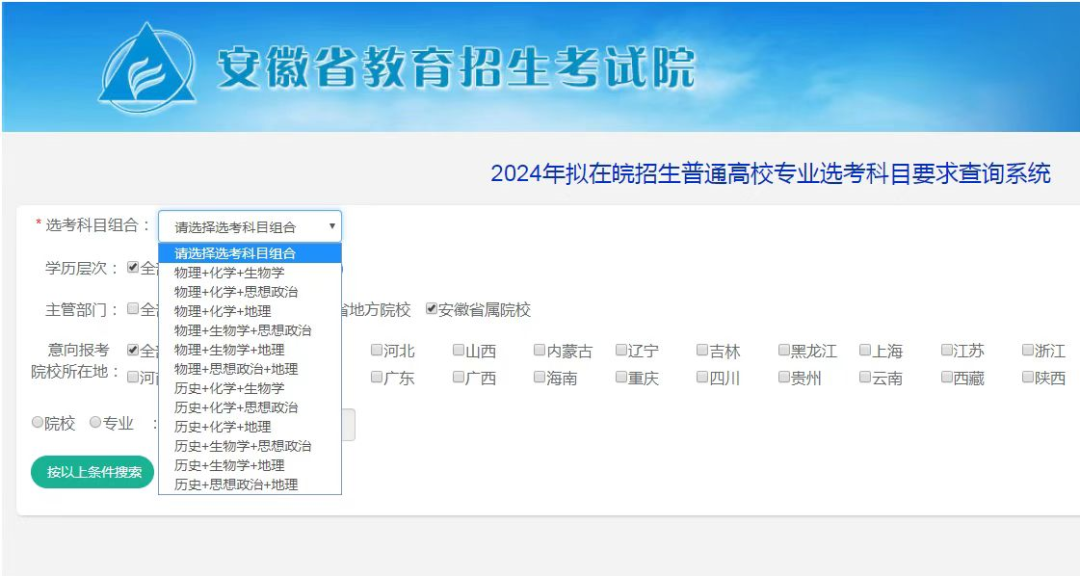Viewport: 1080px width, 576px height.
Task: Open the 选考科目组合 dropdown arrow
Action: tap(332, 226)
